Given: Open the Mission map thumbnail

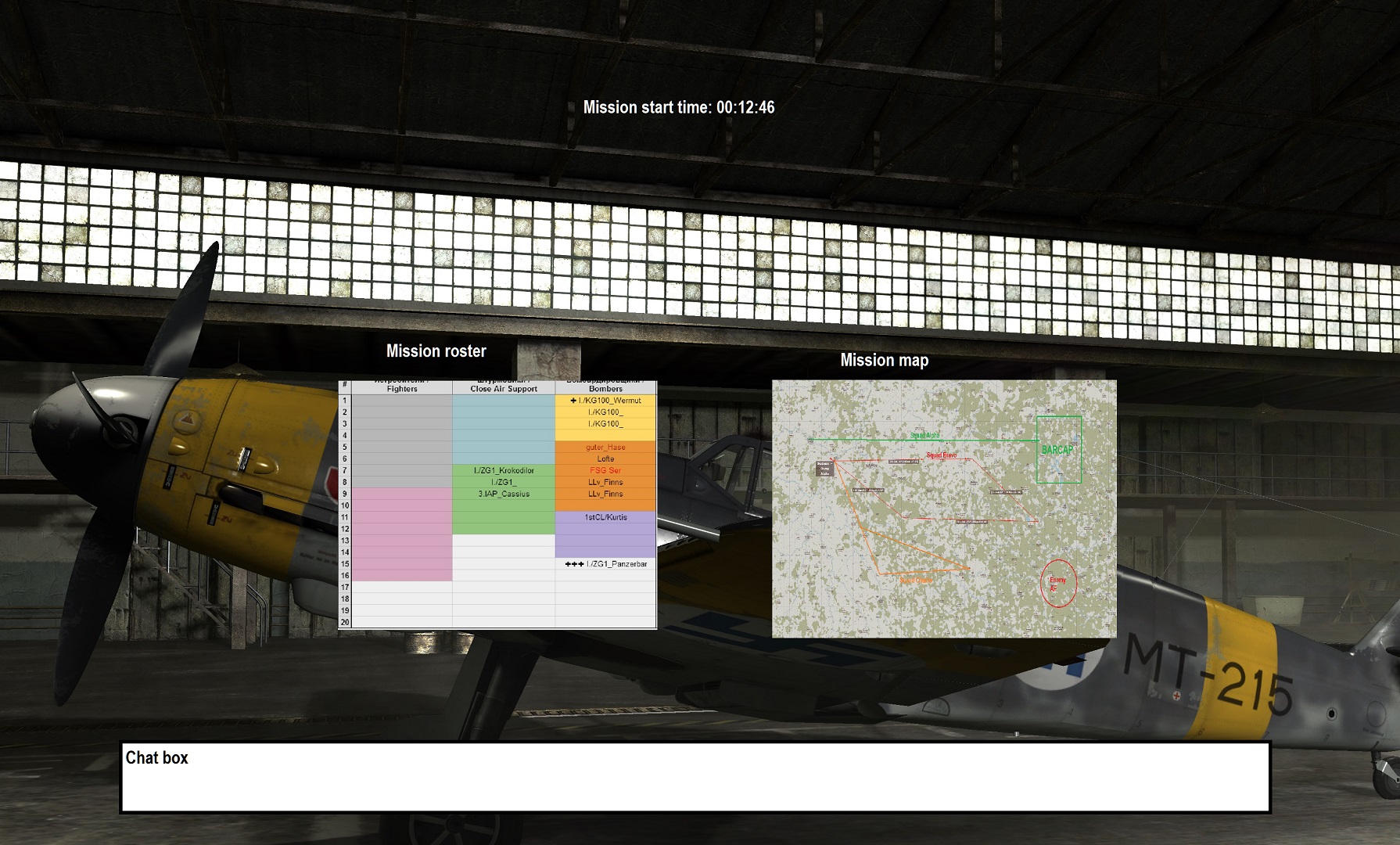Looking at the screenshot, I should tap(944, 509).
